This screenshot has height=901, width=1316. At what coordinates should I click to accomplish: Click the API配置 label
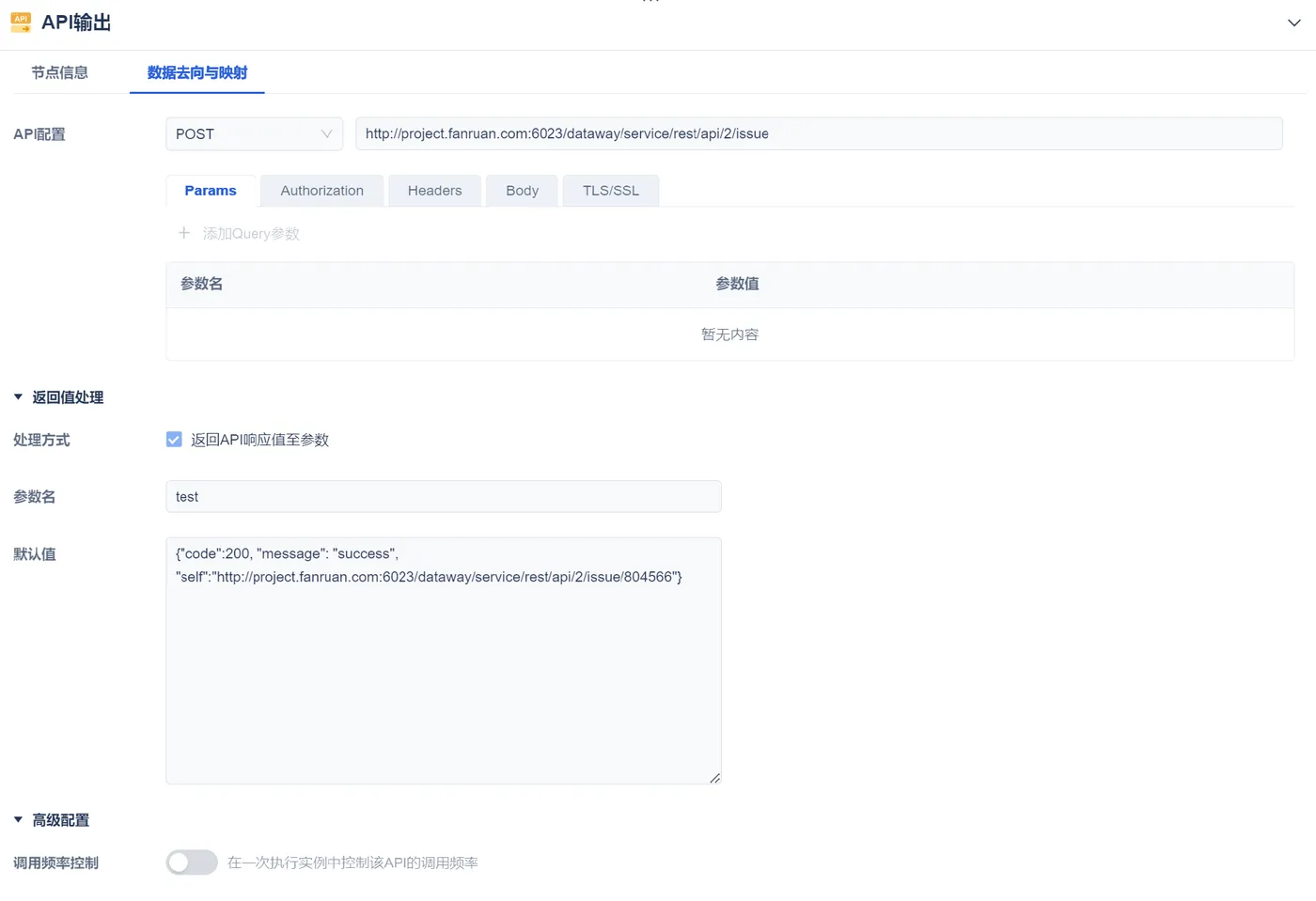tap(39, 134)
